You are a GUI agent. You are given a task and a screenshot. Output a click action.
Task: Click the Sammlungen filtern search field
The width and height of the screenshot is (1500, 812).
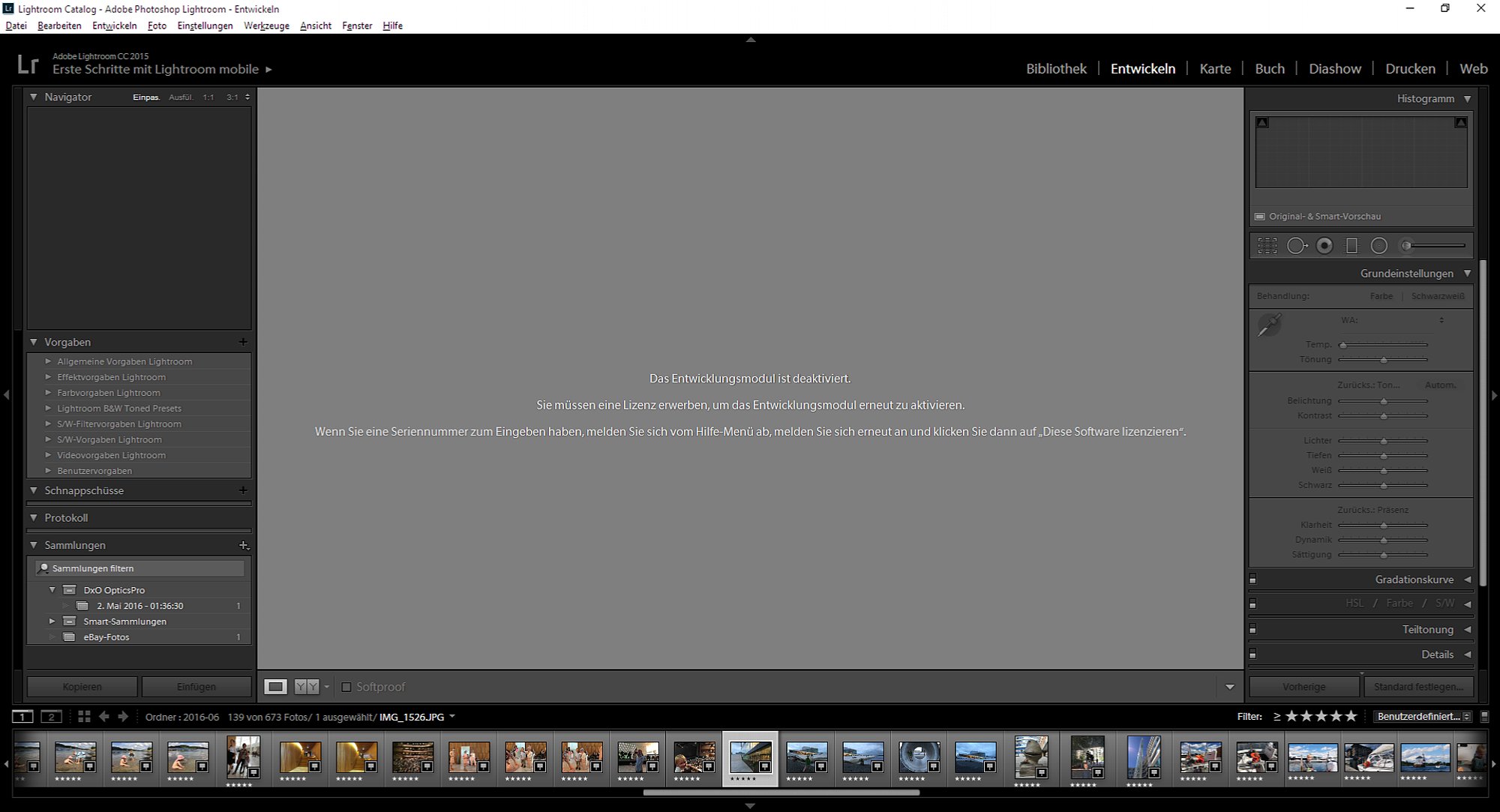139,568
